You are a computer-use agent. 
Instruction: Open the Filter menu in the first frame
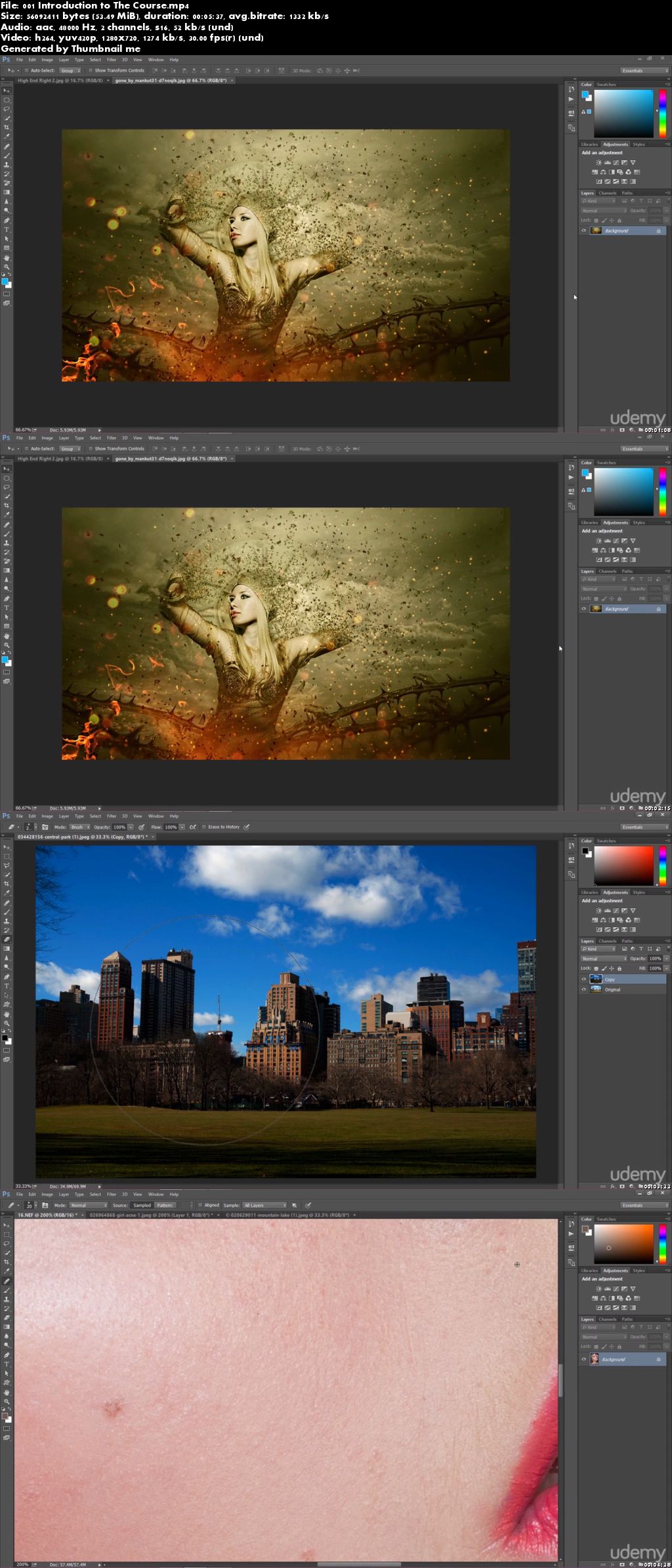[x=112, y=60]
